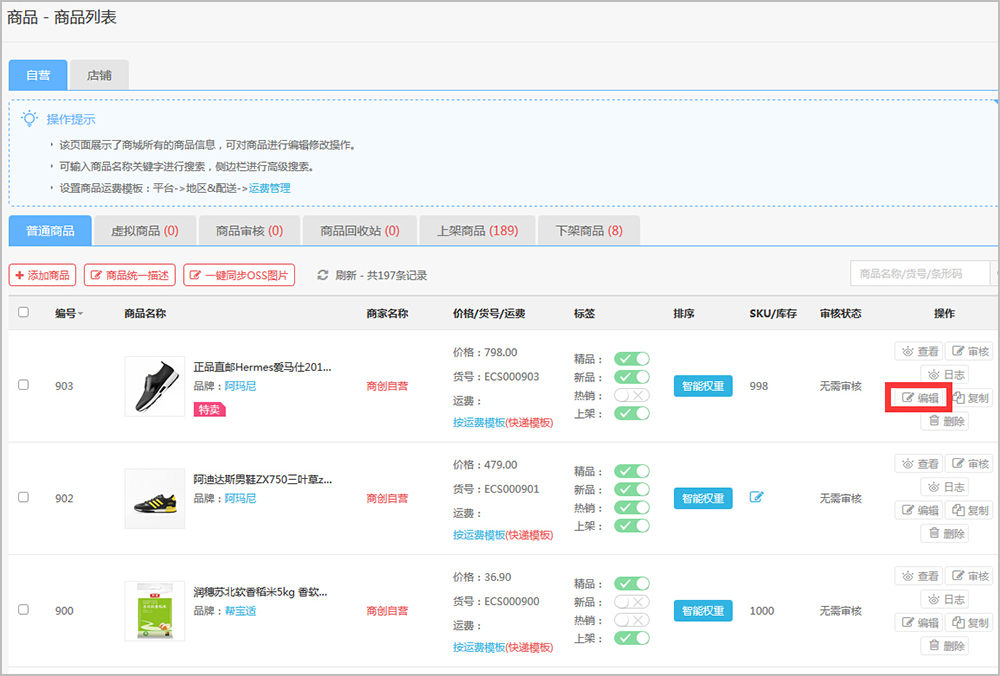Click 一键同步OSS图片 button
The width and height of the screenshot is (1000, 676).
click(x=239, y=275)
